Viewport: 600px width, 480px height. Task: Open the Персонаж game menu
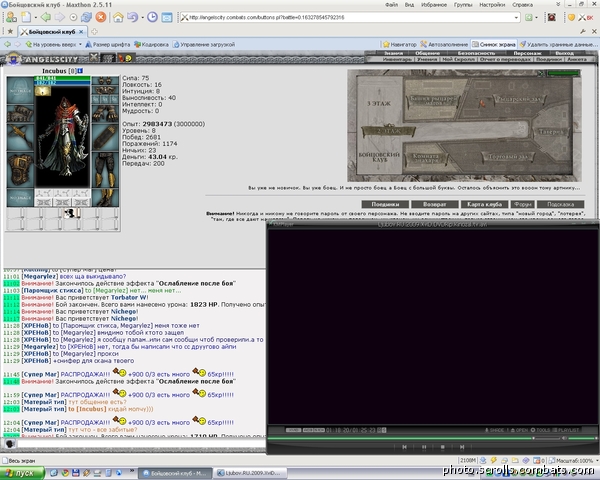[527, 53]
